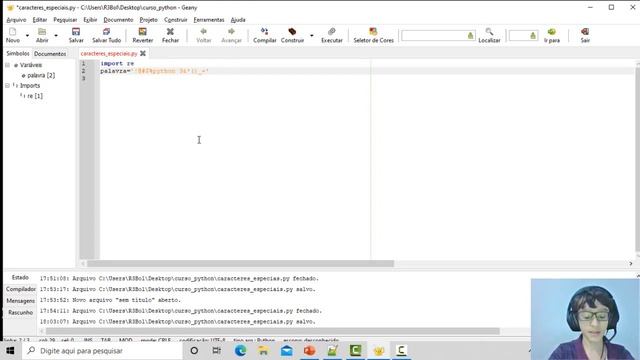
Task: Open the Estado message tab
Action: coord(20,277)
